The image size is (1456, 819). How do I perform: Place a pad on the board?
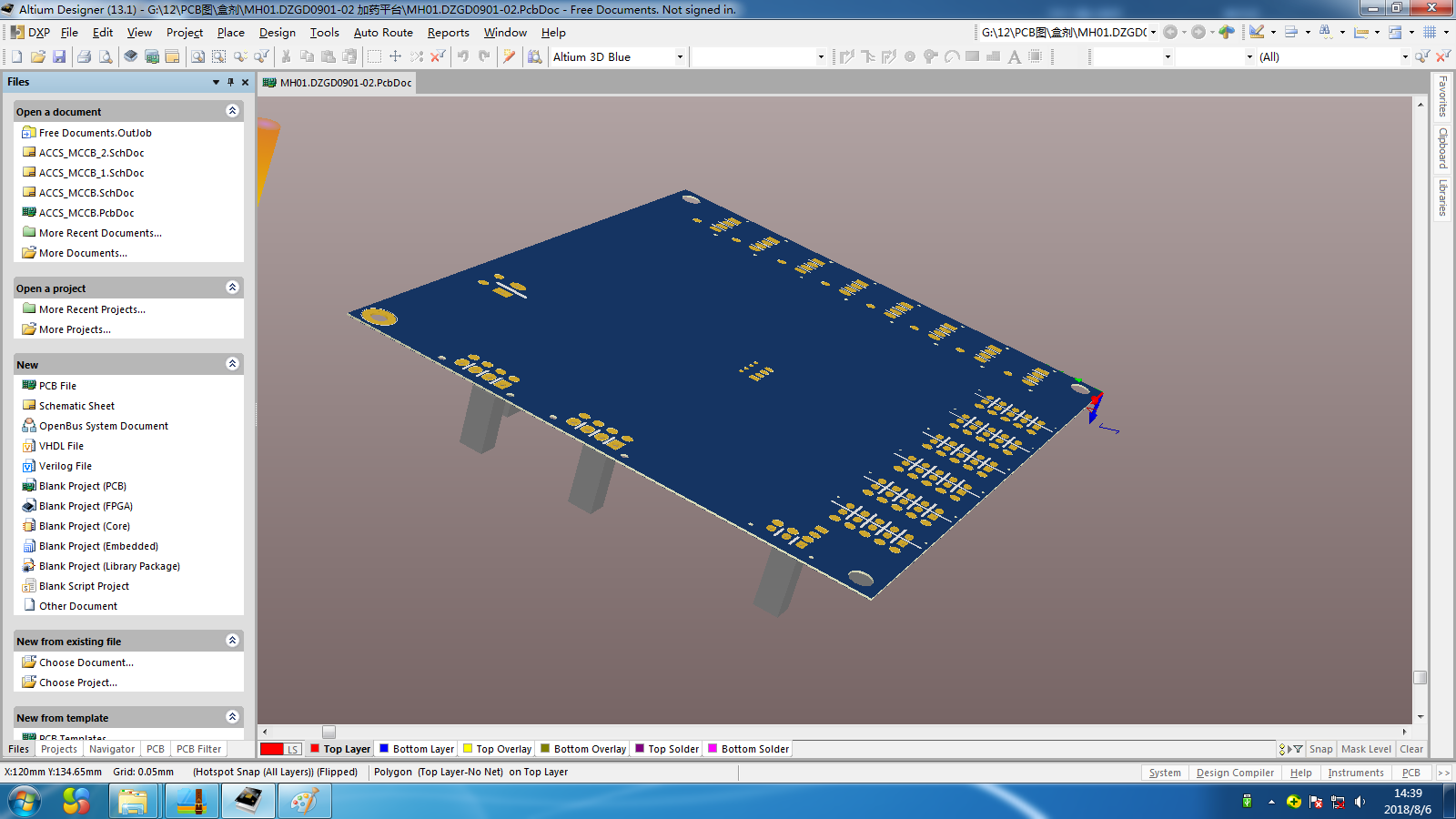pos(910,56)
